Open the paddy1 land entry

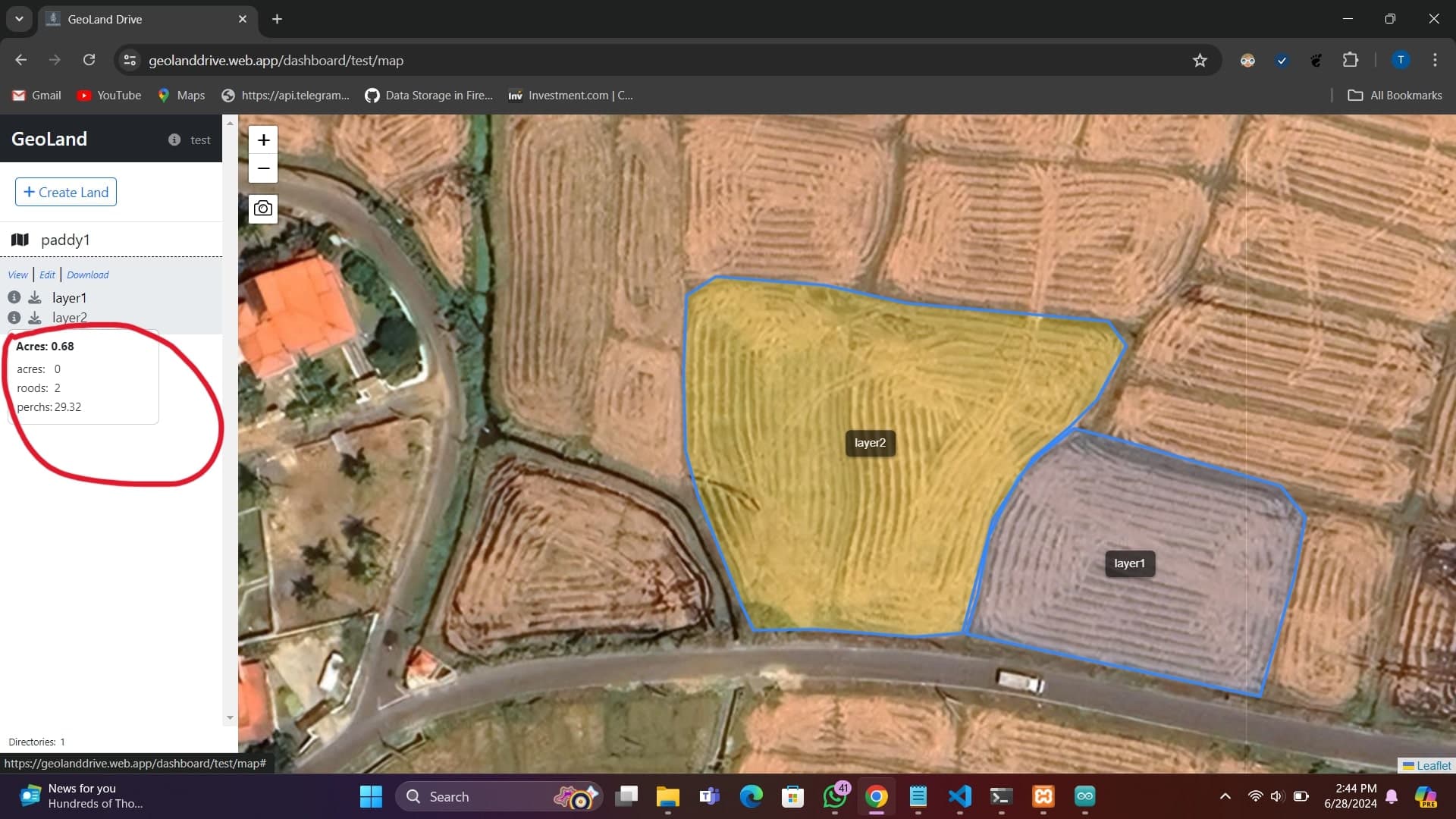click(x=65, y=240)
